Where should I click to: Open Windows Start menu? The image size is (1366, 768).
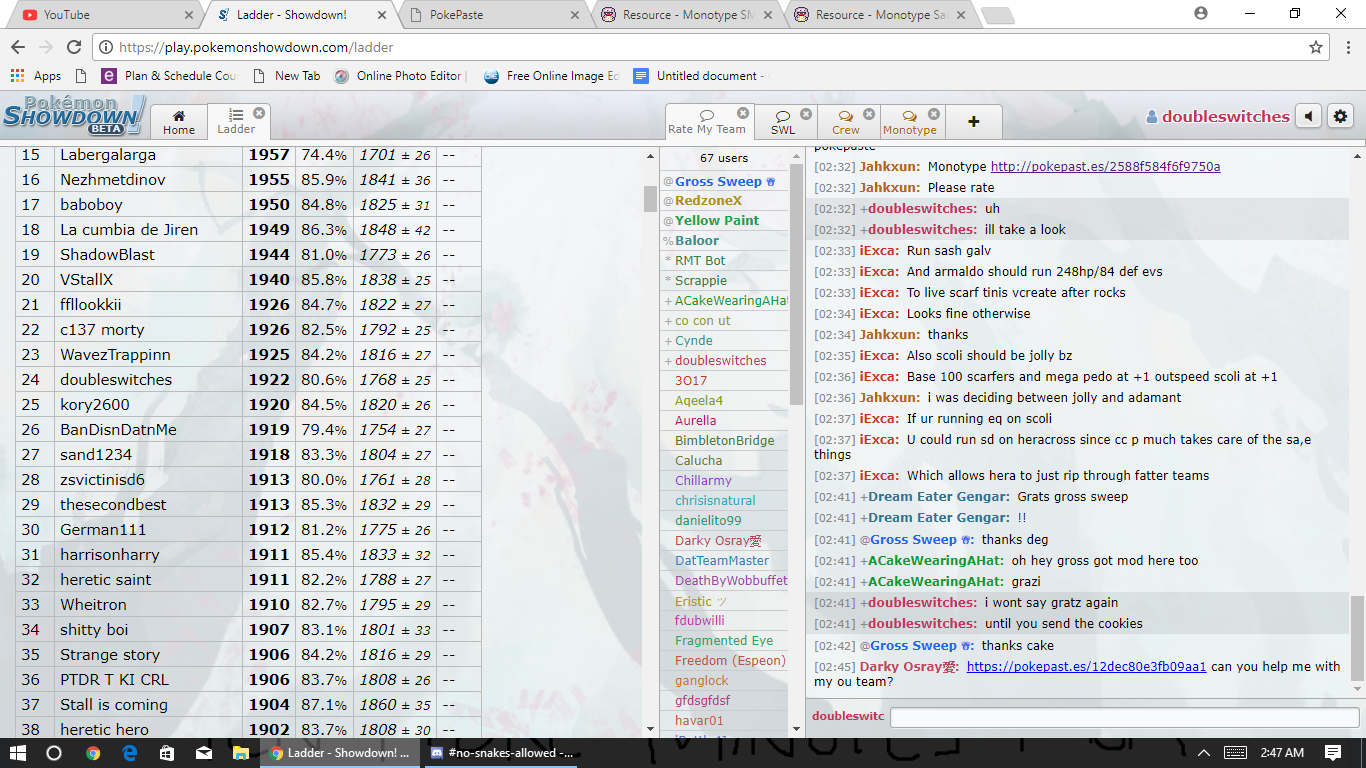pyautogui.click(x=18, y=753)
